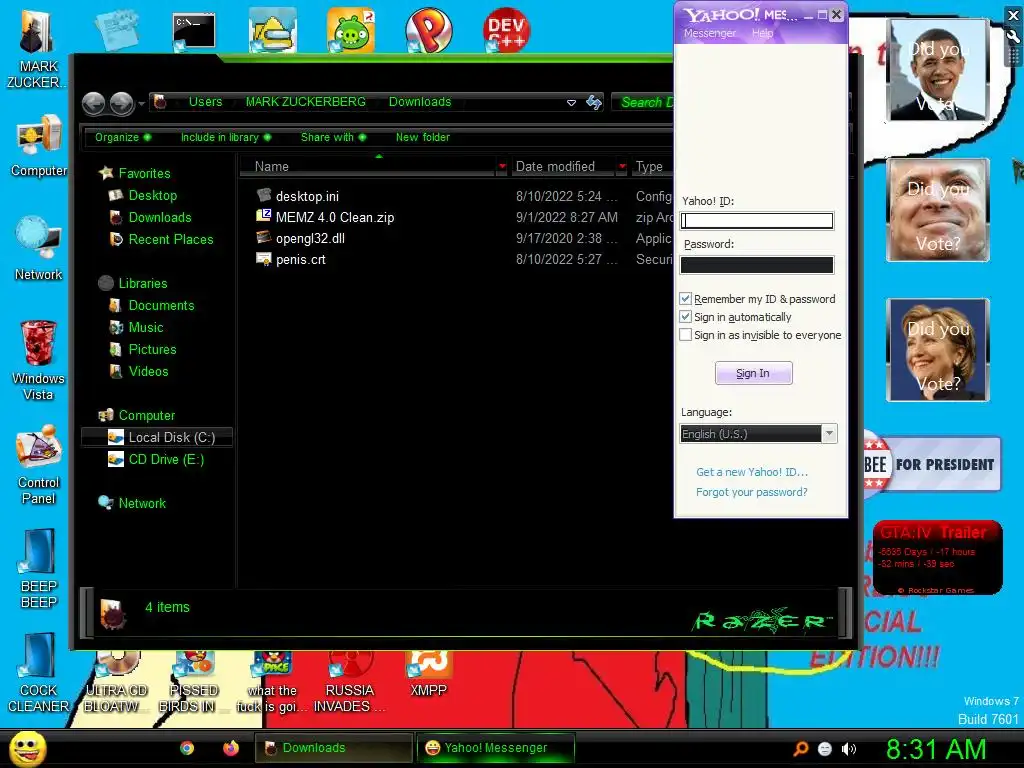Viewport: 1024px width, 768px height.
Task: Select CD Drive (E:) in navigation pane
Action: pos(166,459)
